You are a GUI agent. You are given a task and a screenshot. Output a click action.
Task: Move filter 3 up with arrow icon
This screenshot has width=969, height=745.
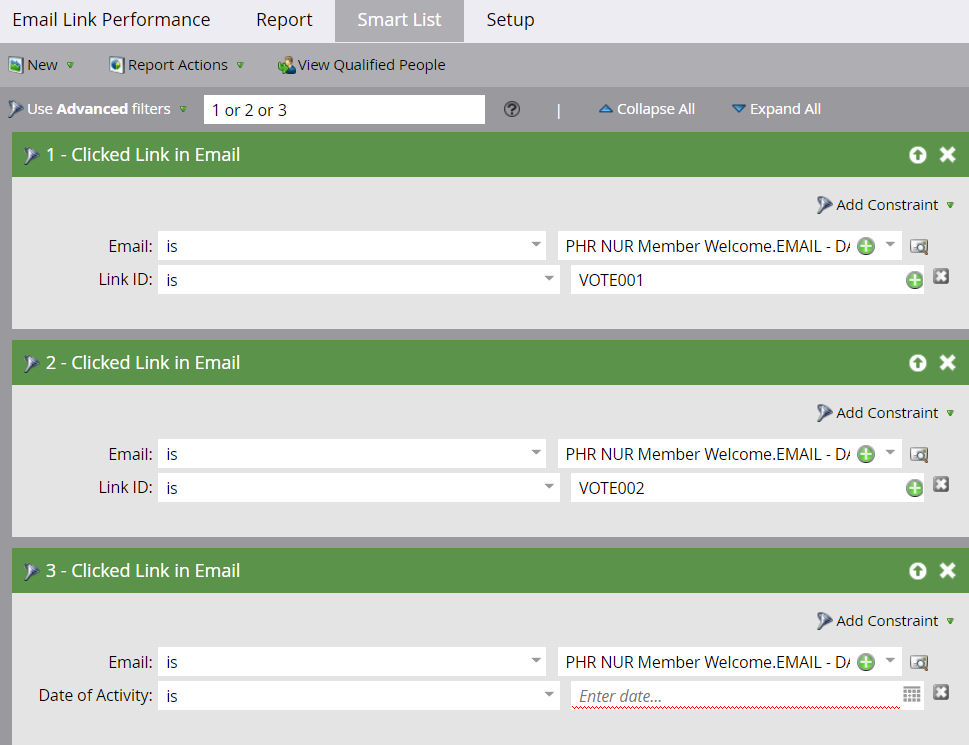[x=917, y=571]
